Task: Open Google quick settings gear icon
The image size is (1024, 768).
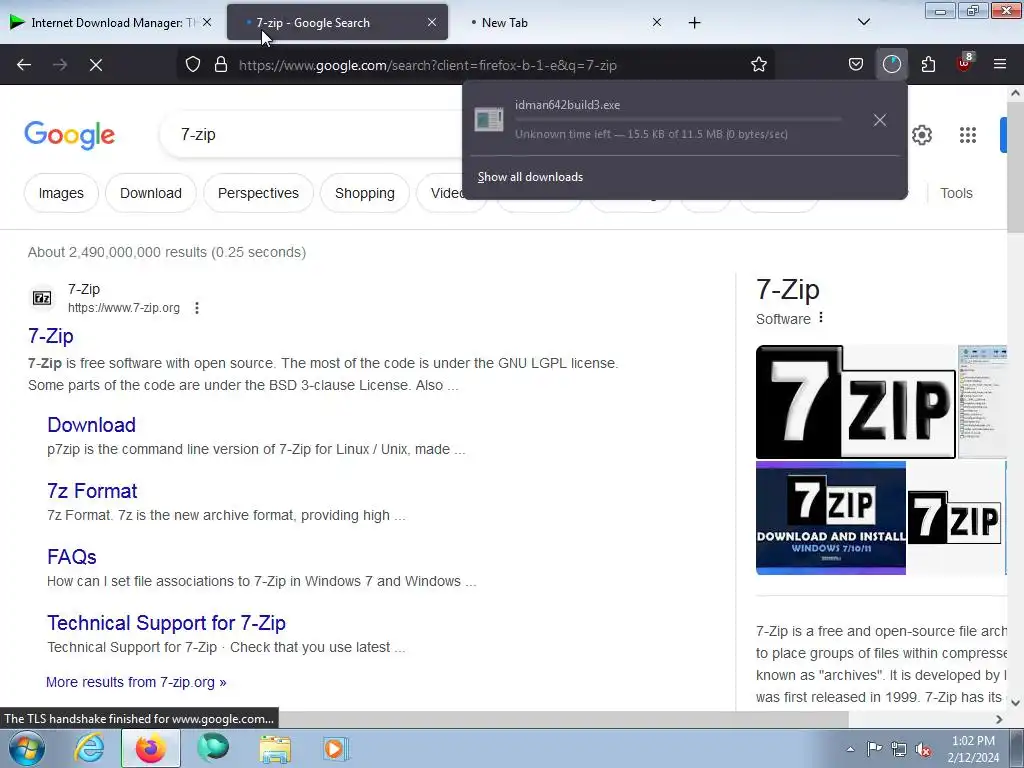Action: pos(921,135)
